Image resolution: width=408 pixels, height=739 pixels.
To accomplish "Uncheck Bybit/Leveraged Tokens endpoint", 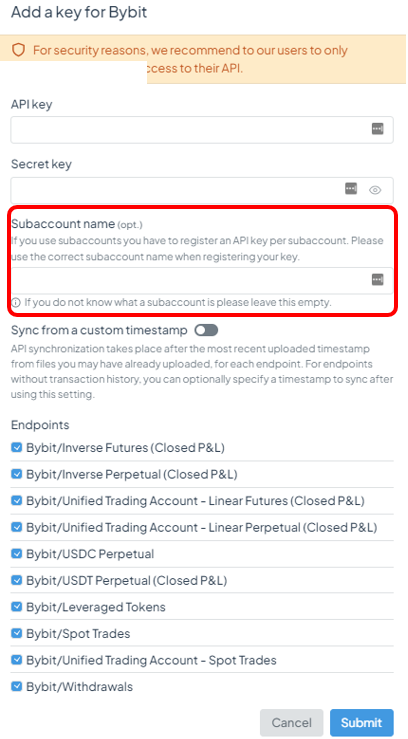I will (x=16, y=607).
